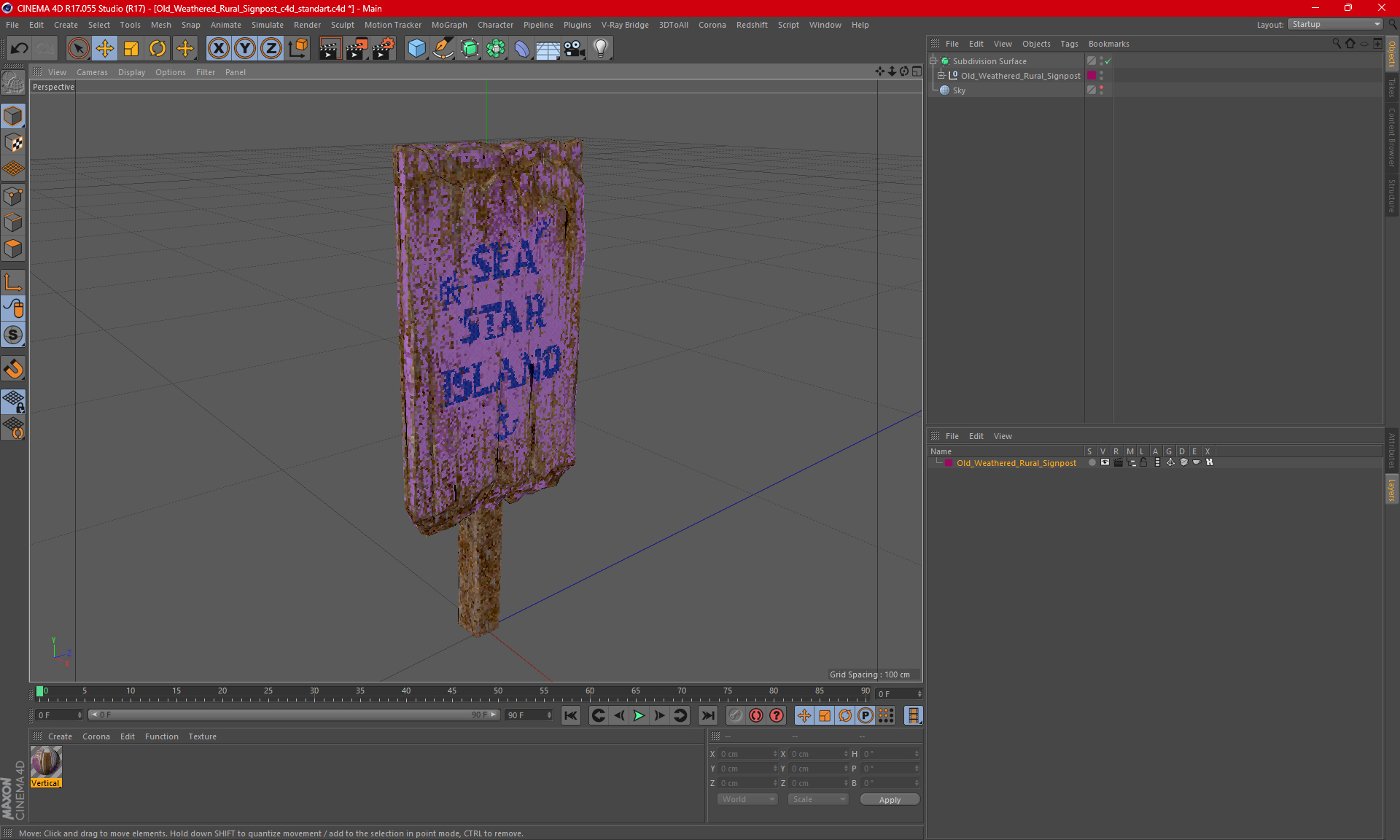Toggle Snap enable
This screenshot has height=840, width=1400.
[13, 335]
